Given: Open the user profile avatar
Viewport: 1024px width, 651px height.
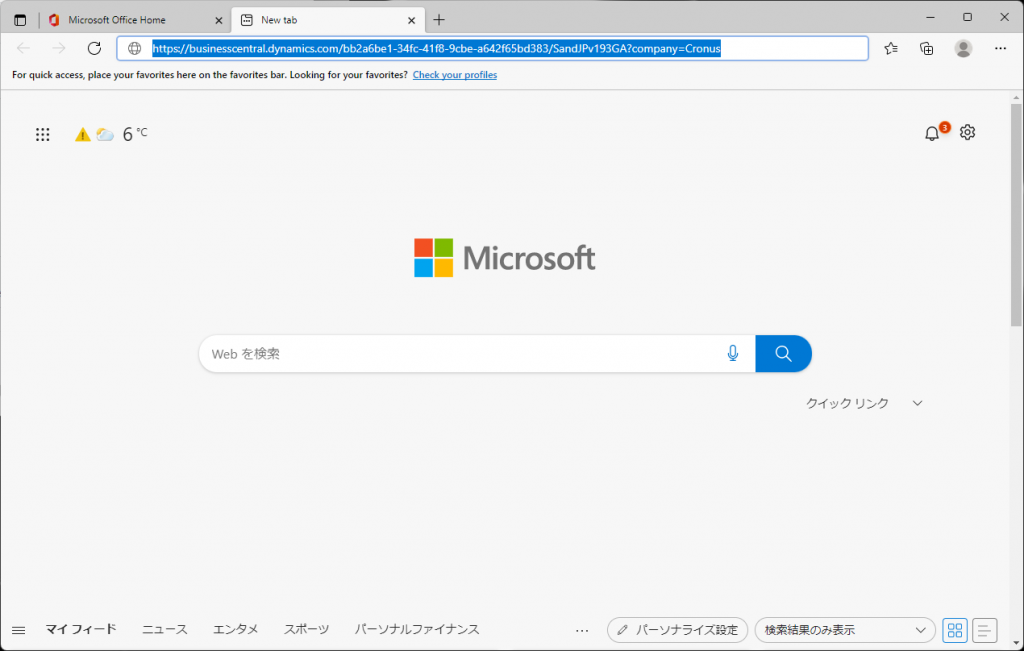Looking at the screenshot, I should [963, 48].
